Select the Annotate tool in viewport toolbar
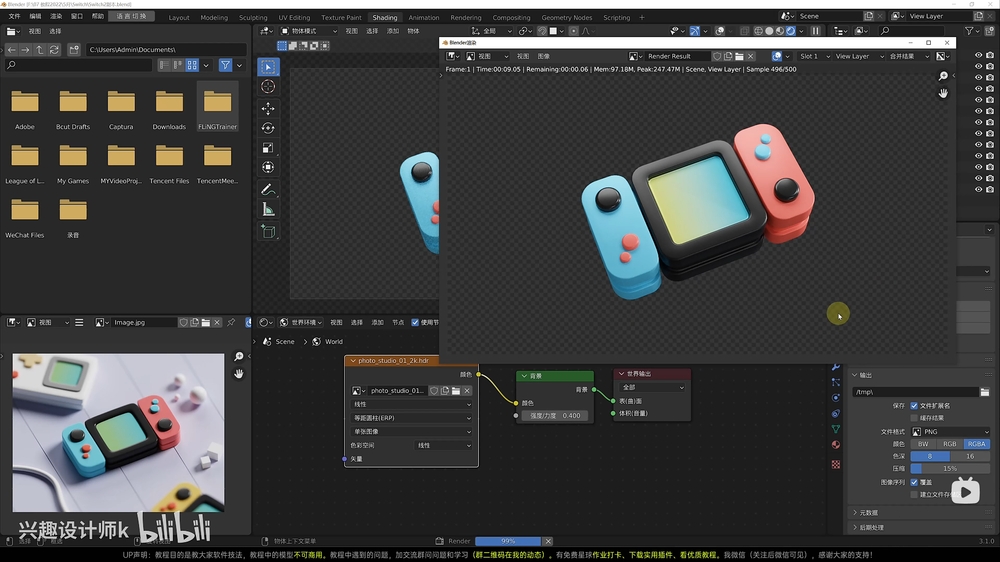The image size is (1000, 562). point(268,189)
